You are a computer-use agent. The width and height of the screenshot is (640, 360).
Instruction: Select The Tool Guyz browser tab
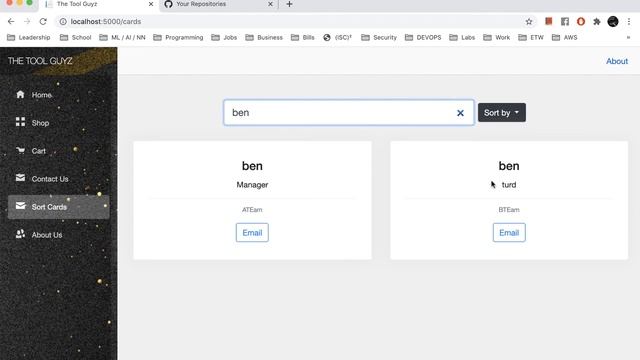(98, 4)
